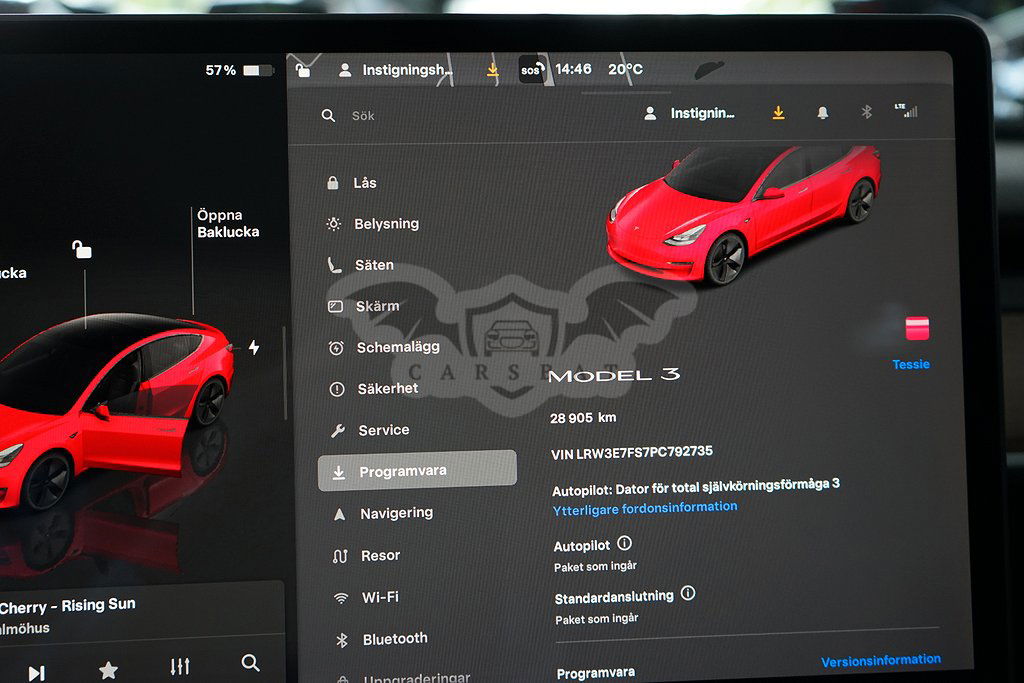Open the audio equalizer settings icon
The height and width of the screenshot is (683, 1024).
click(x=180, y=667)
